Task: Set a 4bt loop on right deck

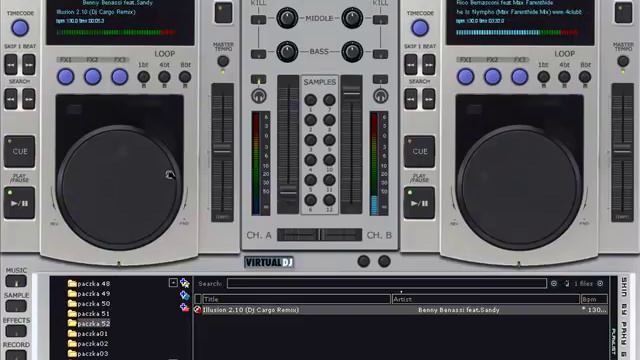Action: point(564,77)
